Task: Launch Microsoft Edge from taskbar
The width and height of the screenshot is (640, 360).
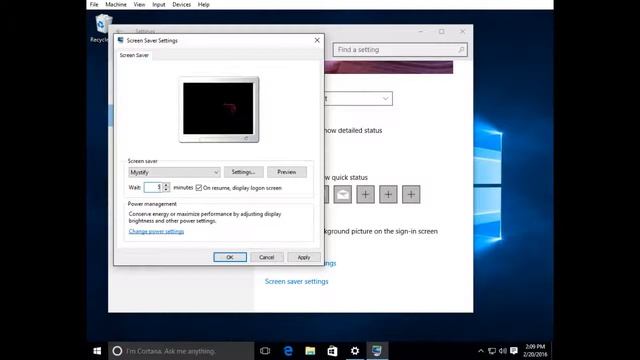Action: pos(288,351)
